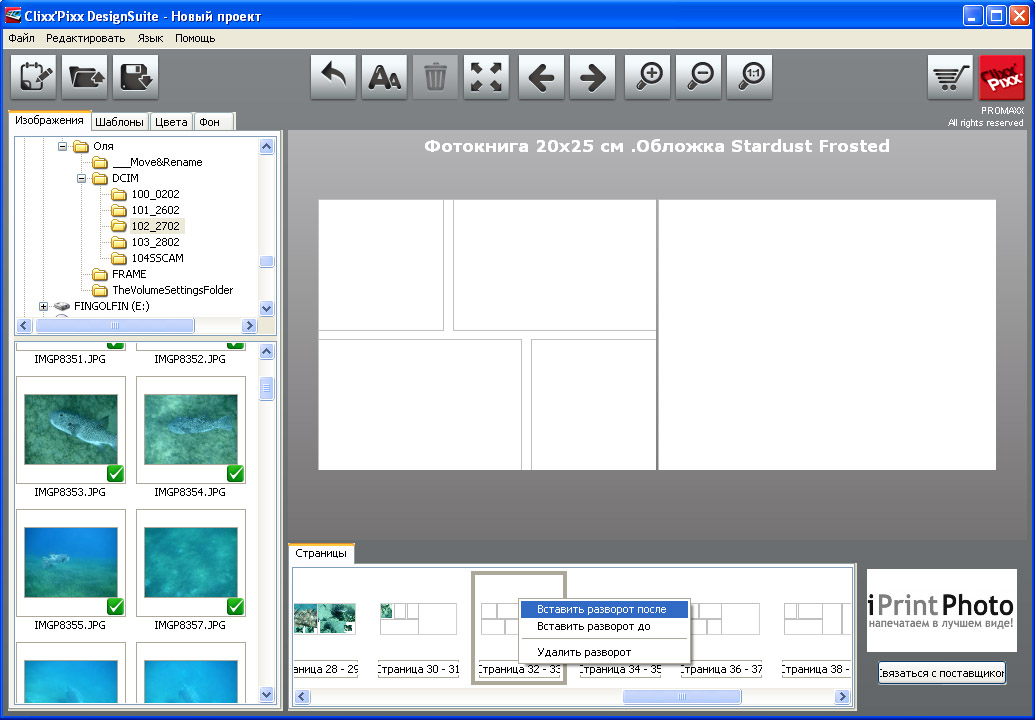Select the ___Move&Rename folder

(x=157, y=162)
